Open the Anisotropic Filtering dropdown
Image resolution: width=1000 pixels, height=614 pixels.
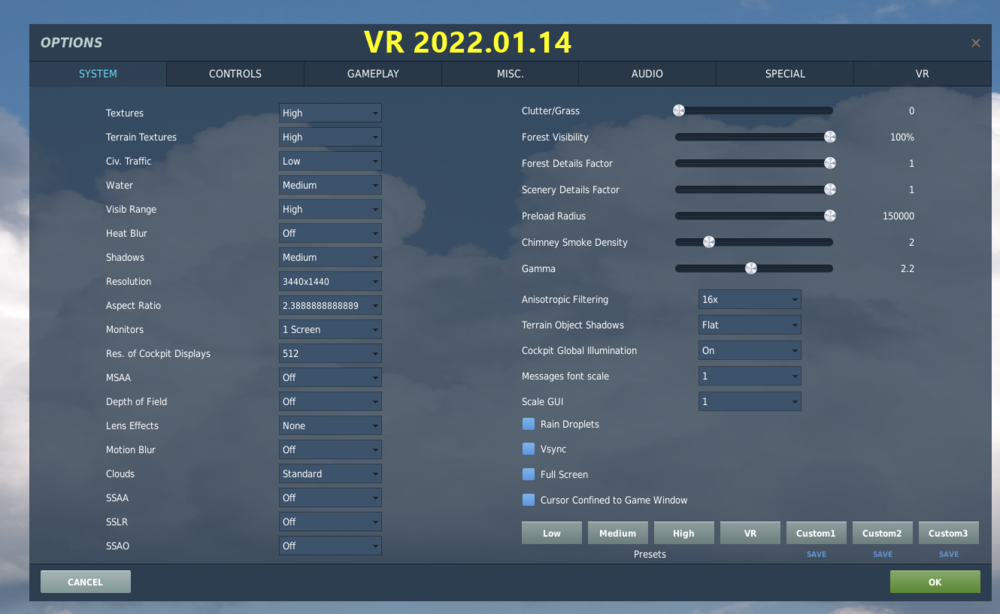click(x=748, y=299)
